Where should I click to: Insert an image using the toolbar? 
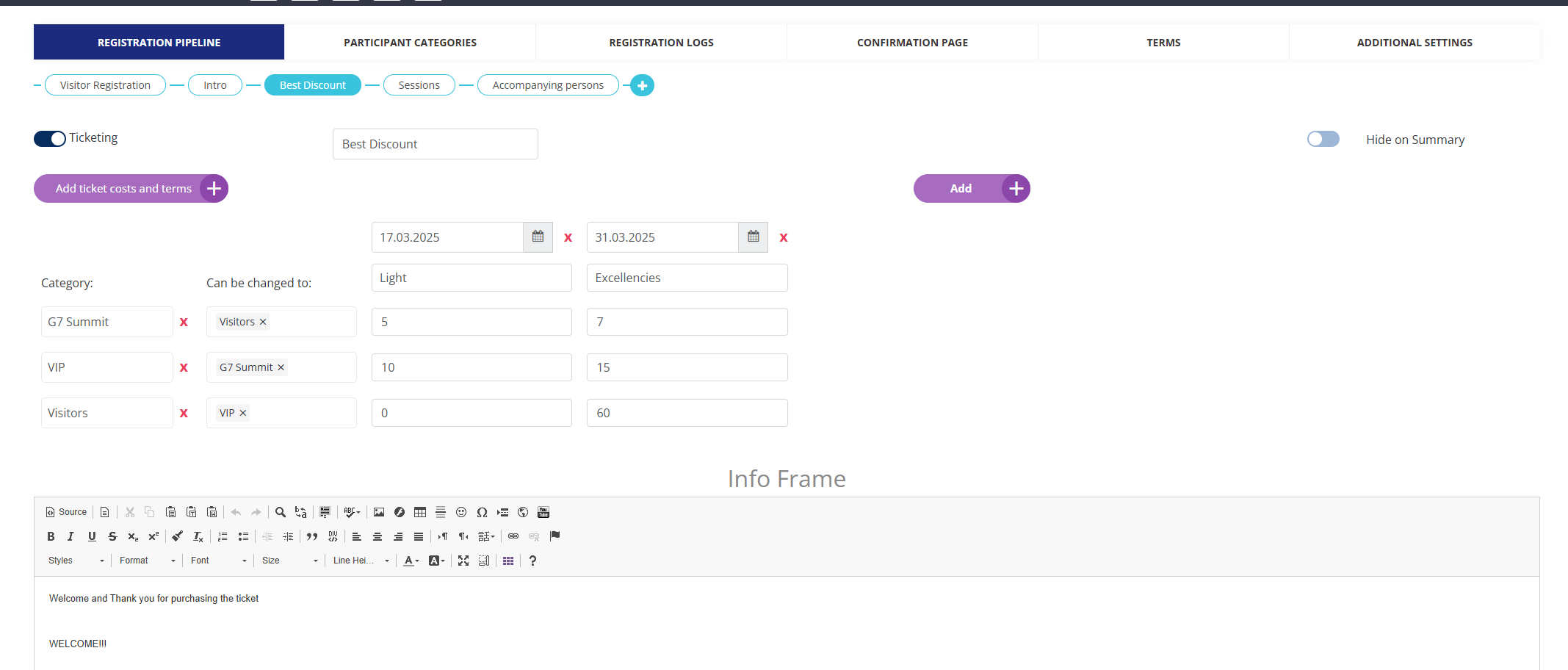click(379, 512)
